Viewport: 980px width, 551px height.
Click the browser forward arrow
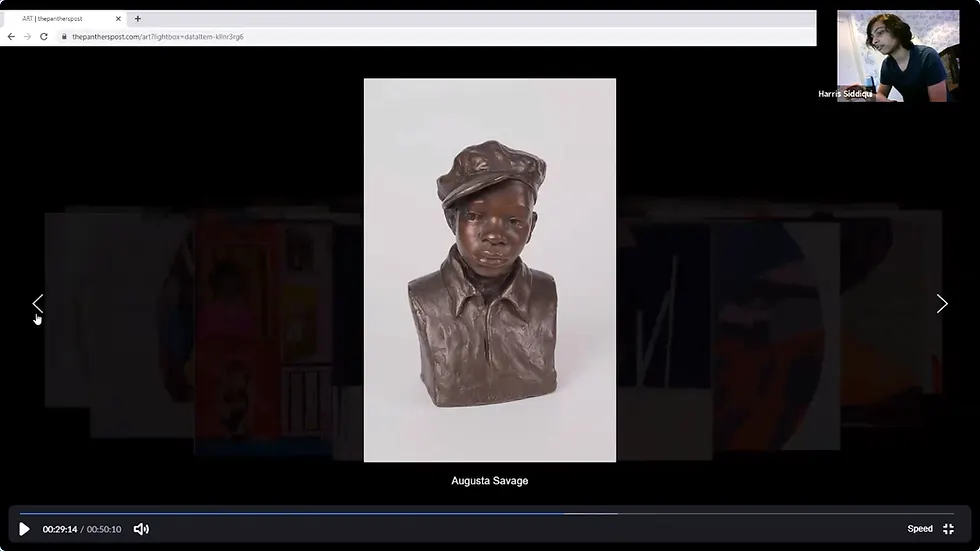(x=27, y=37)
